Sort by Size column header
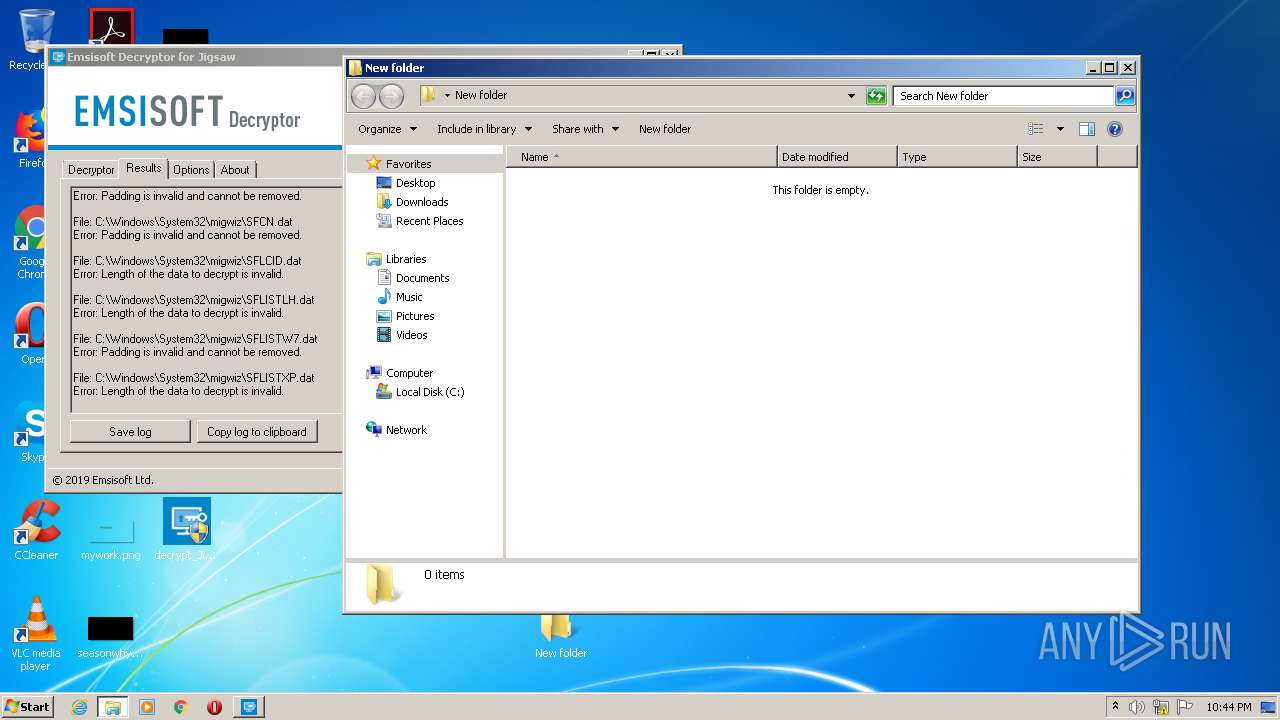The height and width of the screenshot is (720, 1280). (x=1057, y=157)
